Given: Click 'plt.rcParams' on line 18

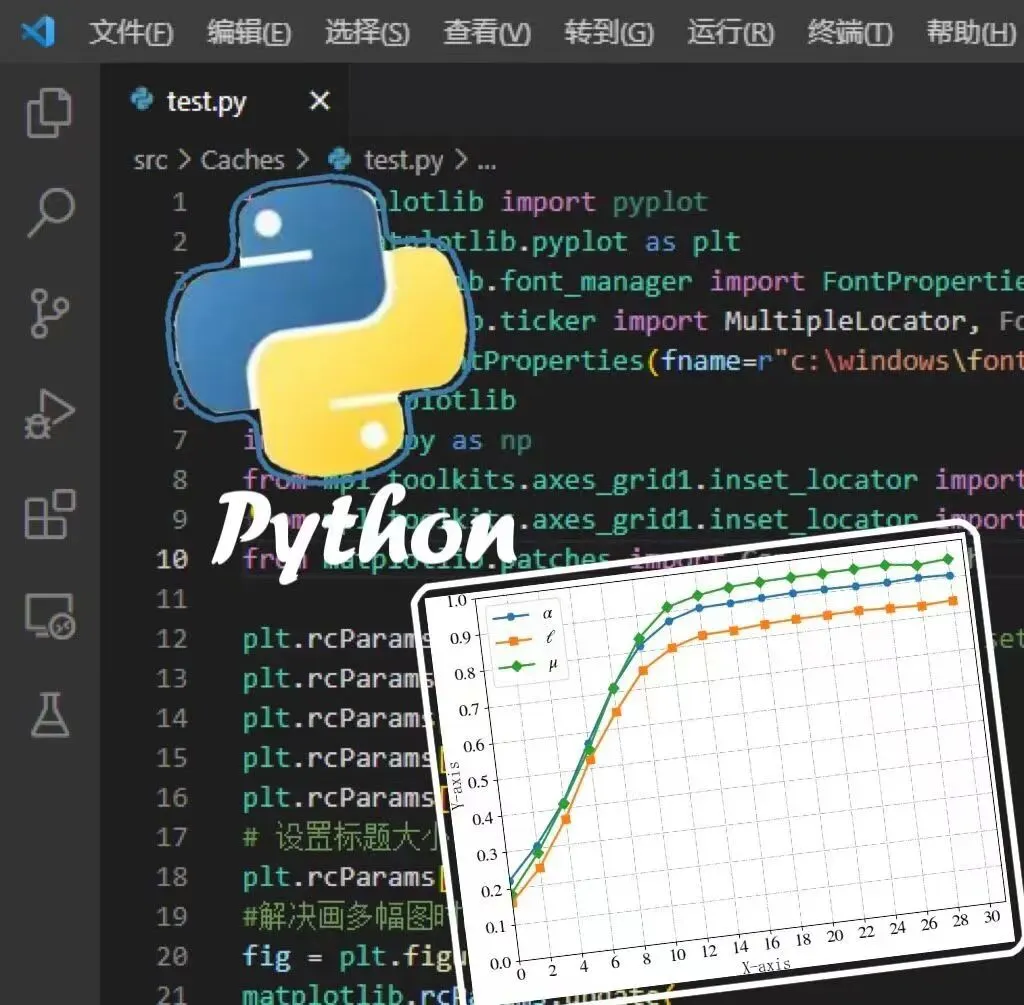Looking at the screenshot, I should pos(338,877).
